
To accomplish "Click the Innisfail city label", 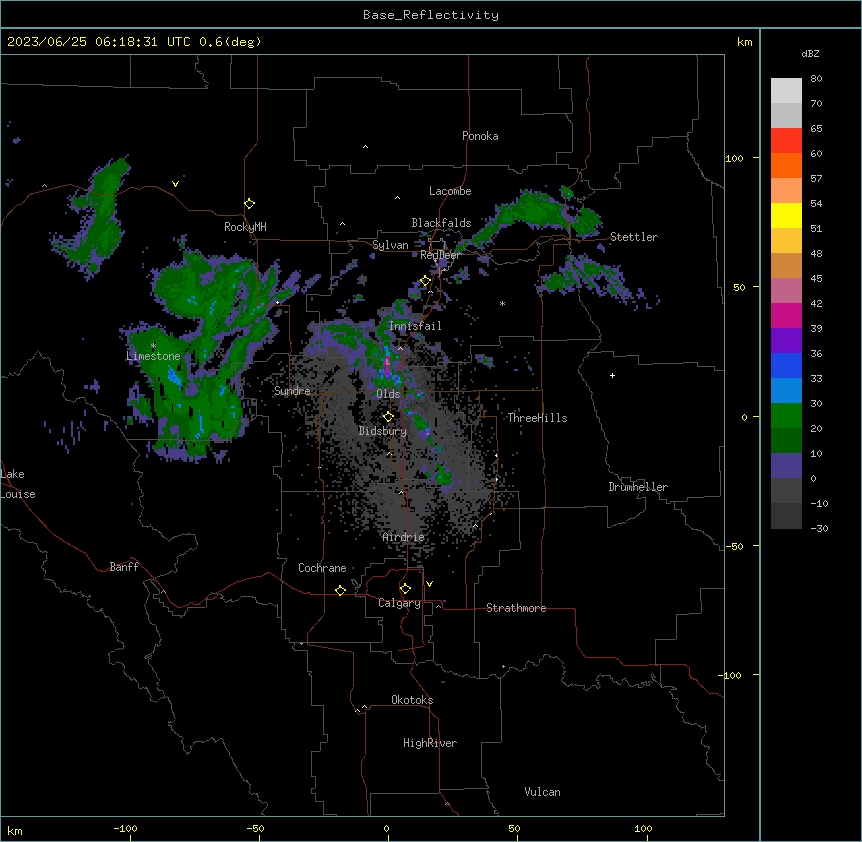I will pyautogui.click(x=415, y=326).
